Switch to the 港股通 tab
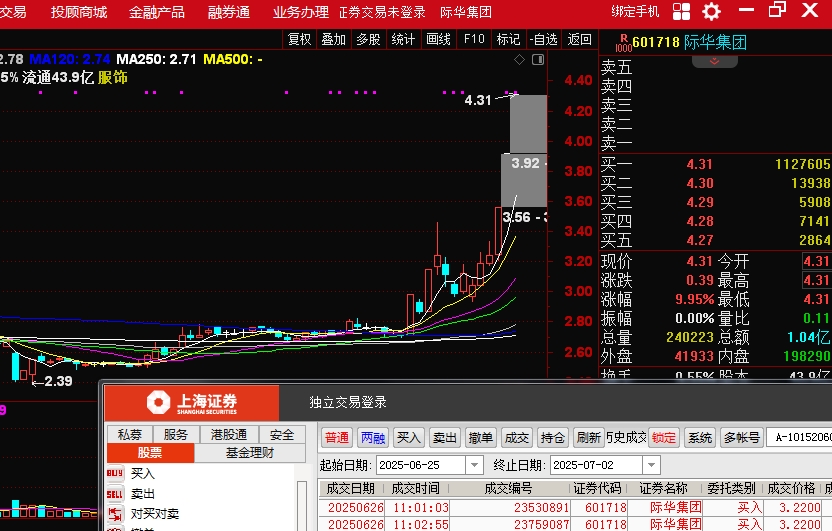The width and height of the screenshot is (832, 531). point(229,434)
